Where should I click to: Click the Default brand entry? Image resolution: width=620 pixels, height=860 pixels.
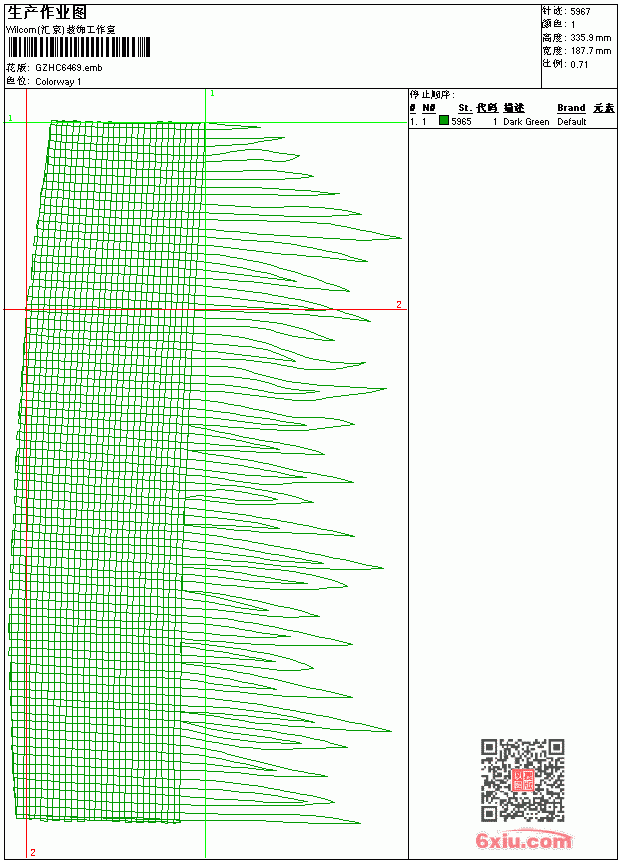click(x=572, y=122)
